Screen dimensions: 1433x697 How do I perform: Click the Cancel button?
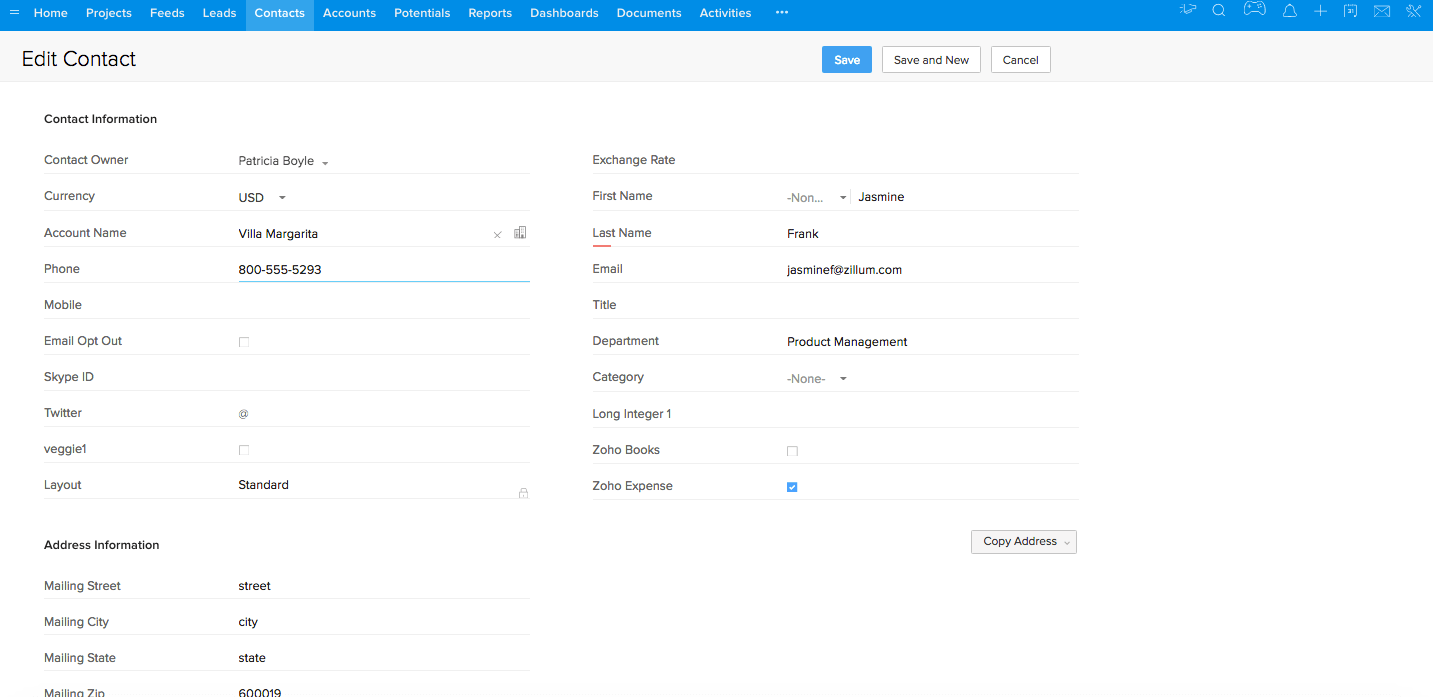pyautogui.click(x=1020, y=59)
